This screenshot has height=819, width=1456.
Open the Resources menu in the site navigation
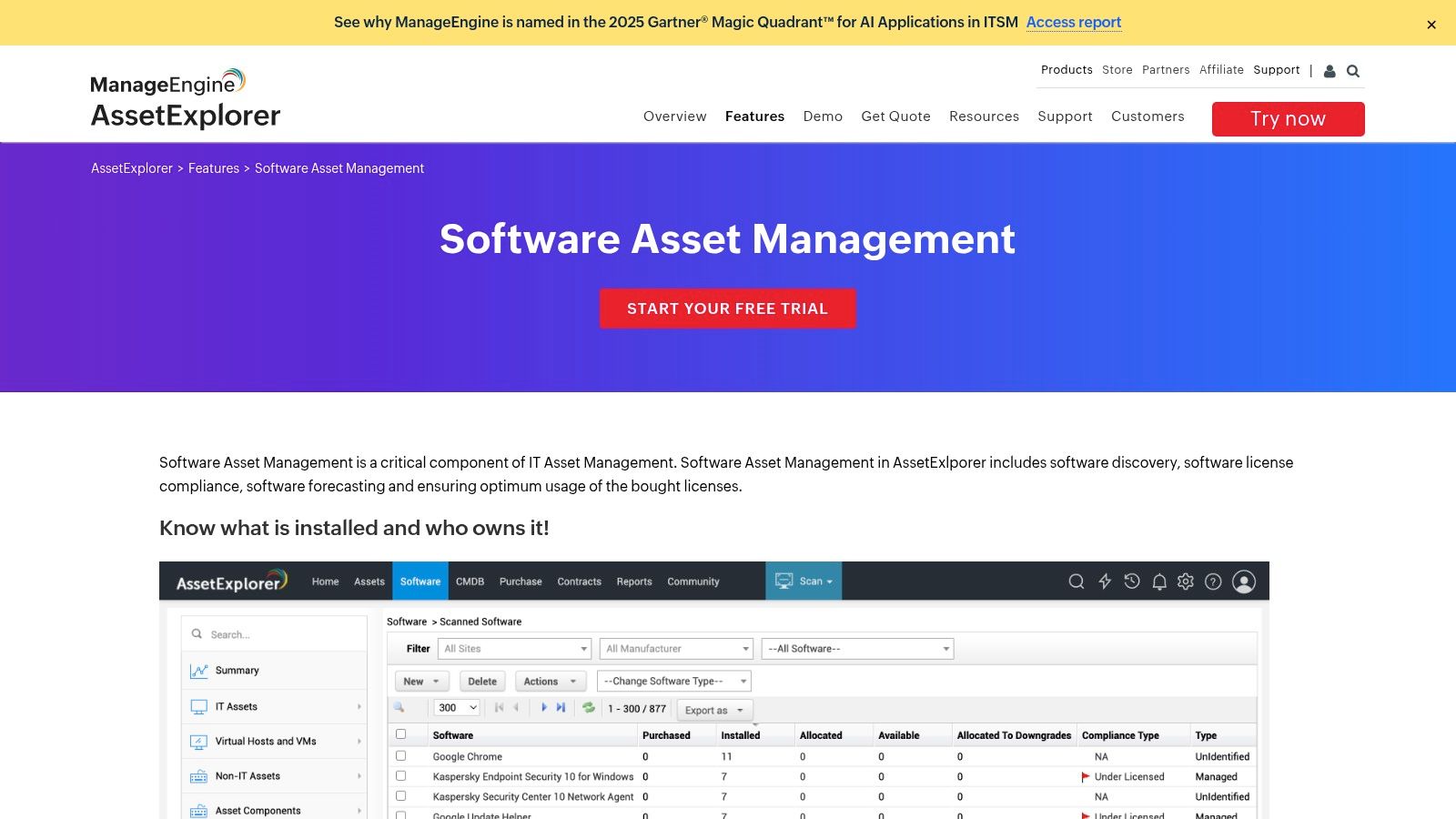pos(984,116)
